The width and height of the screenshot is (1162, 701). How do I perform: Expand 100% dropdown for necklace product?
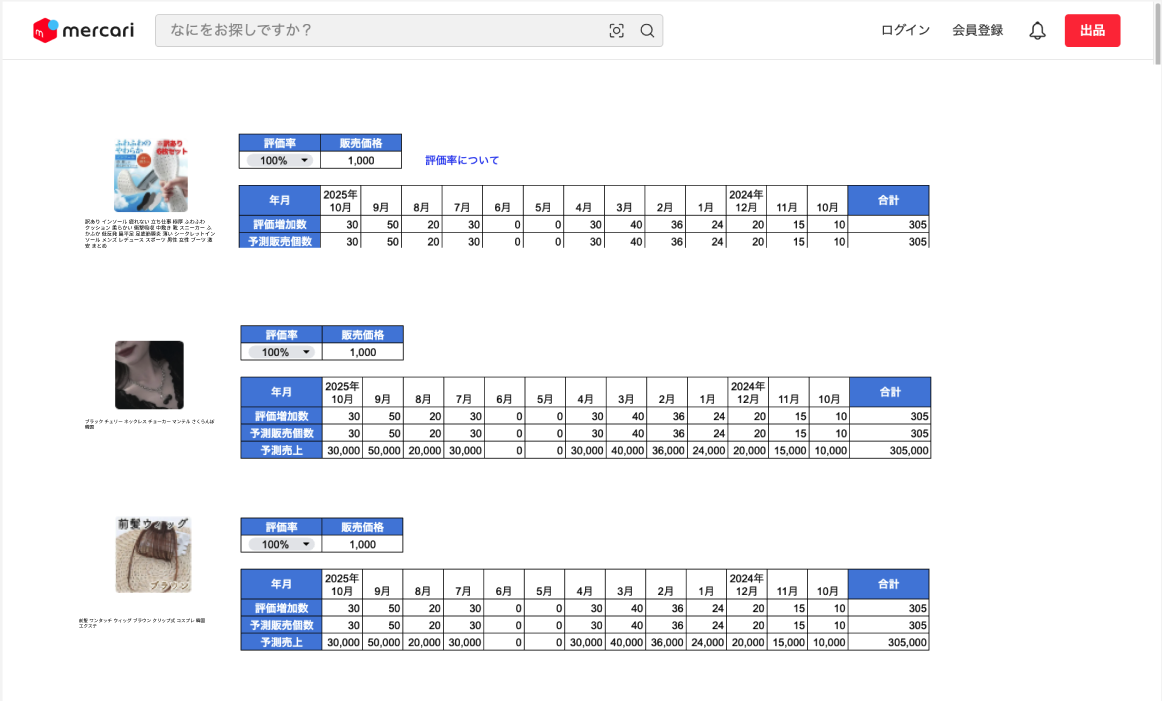point(282,352)
